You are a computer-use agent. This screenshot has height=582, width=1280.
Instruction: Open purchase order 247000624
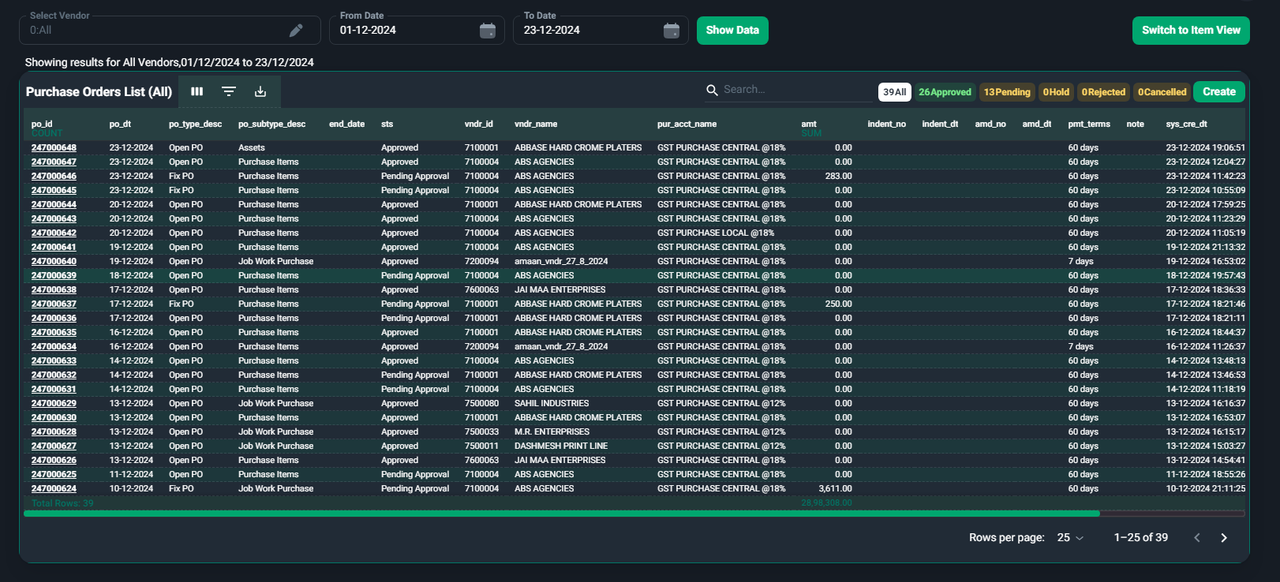(54, 489)
